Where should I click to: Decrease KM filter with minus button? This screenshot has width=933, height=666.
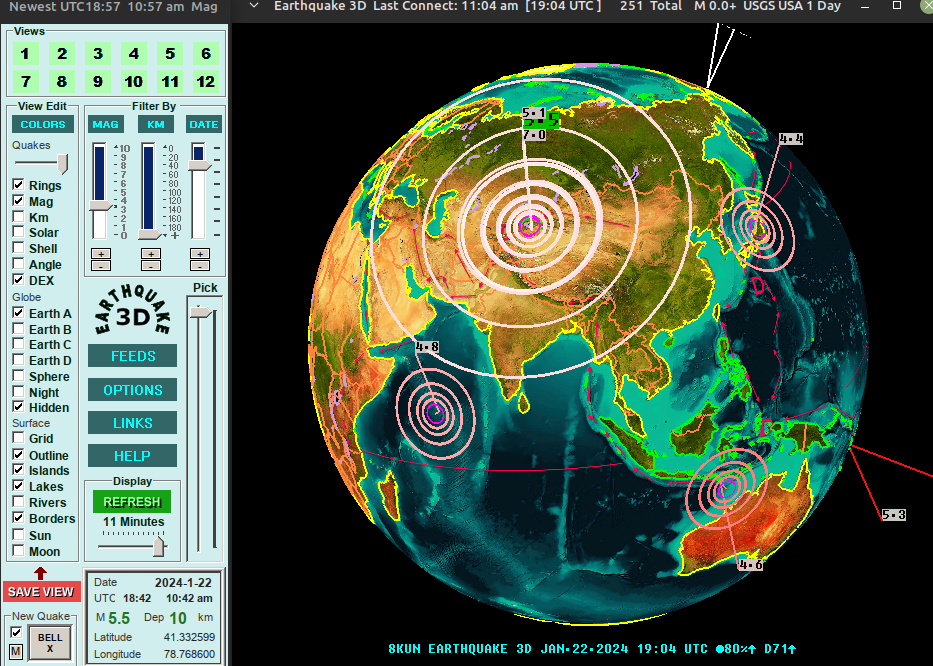[151, 265]
